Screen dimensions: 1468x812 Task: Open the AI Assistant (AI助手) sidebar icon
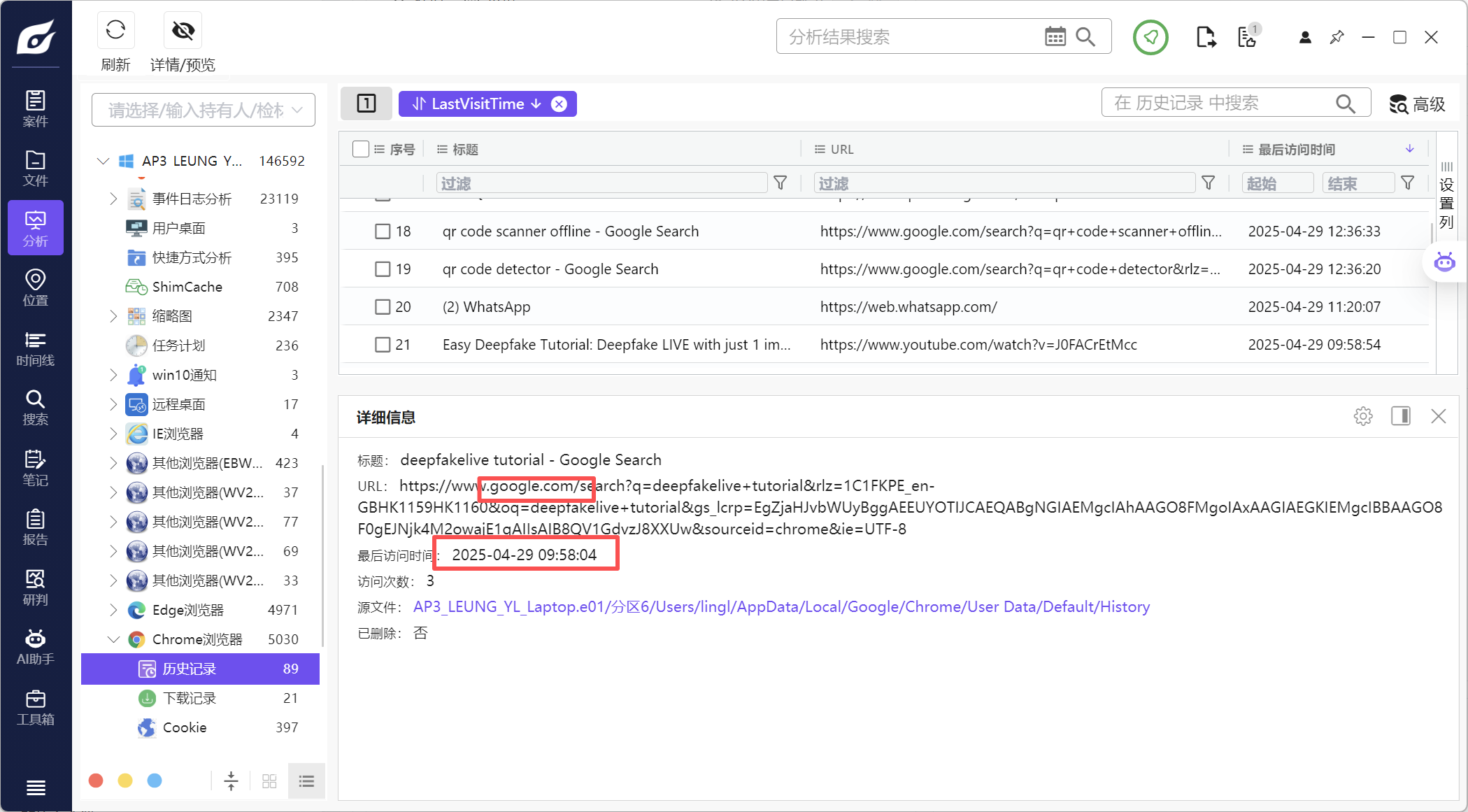click(x=35, y=647)
